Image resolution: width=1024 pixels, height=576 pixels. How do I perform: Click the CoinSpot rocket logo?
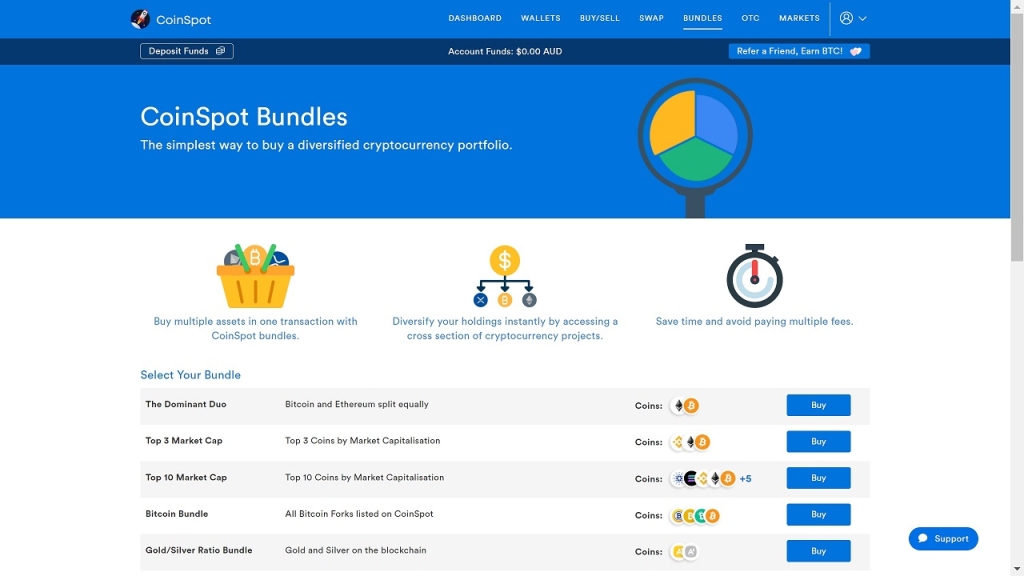pyautogui.click(x=140, y=19)
